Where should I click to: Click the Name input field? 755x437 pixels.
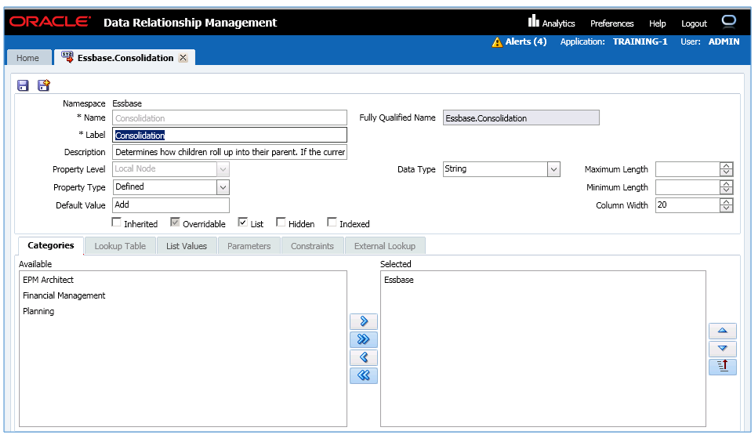pyautogui.click(x=230, y=118)
